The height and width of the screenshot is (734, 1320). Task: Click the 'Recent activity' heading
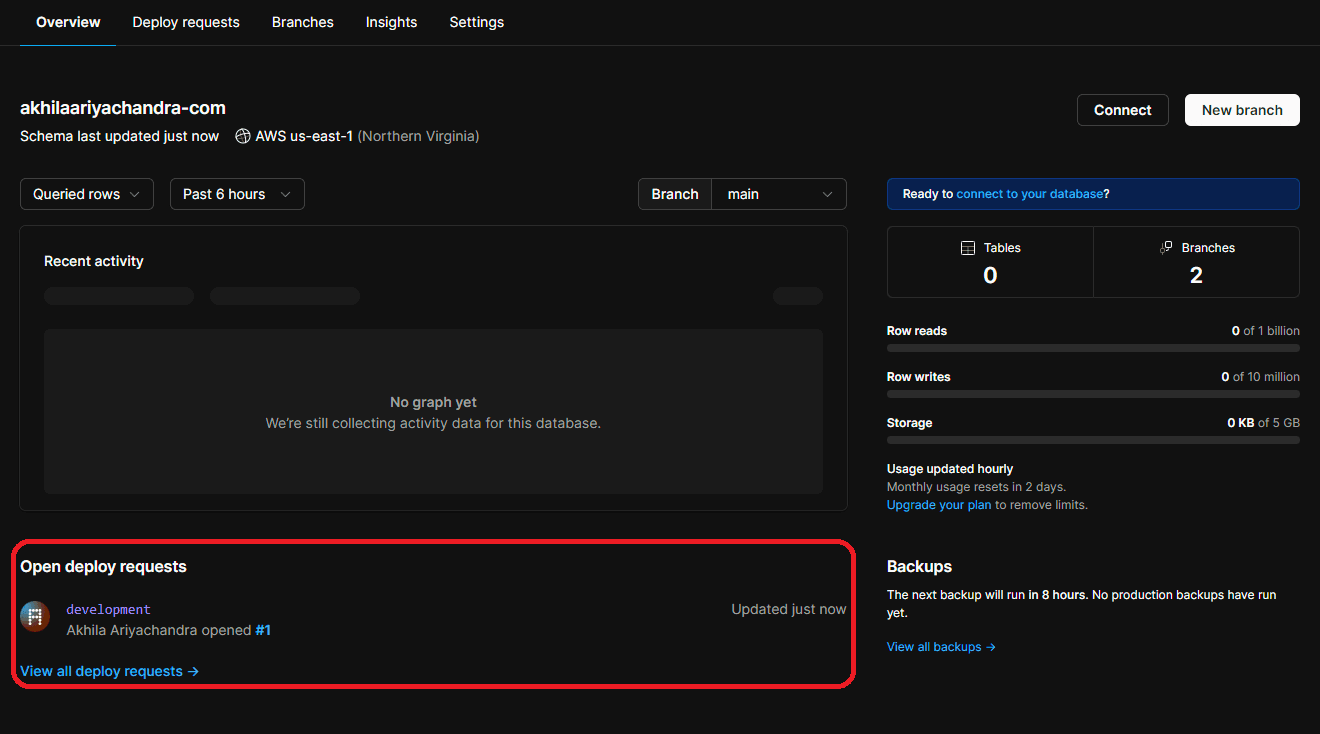[94, 261]
